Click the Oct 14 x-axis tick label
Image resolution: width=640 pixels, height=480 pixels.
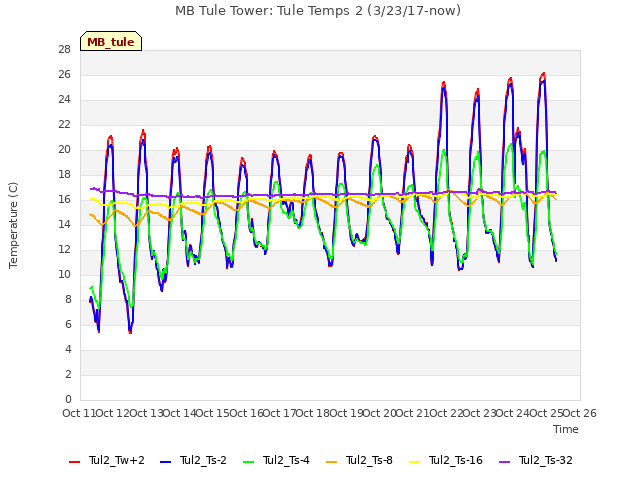(179, 413)
